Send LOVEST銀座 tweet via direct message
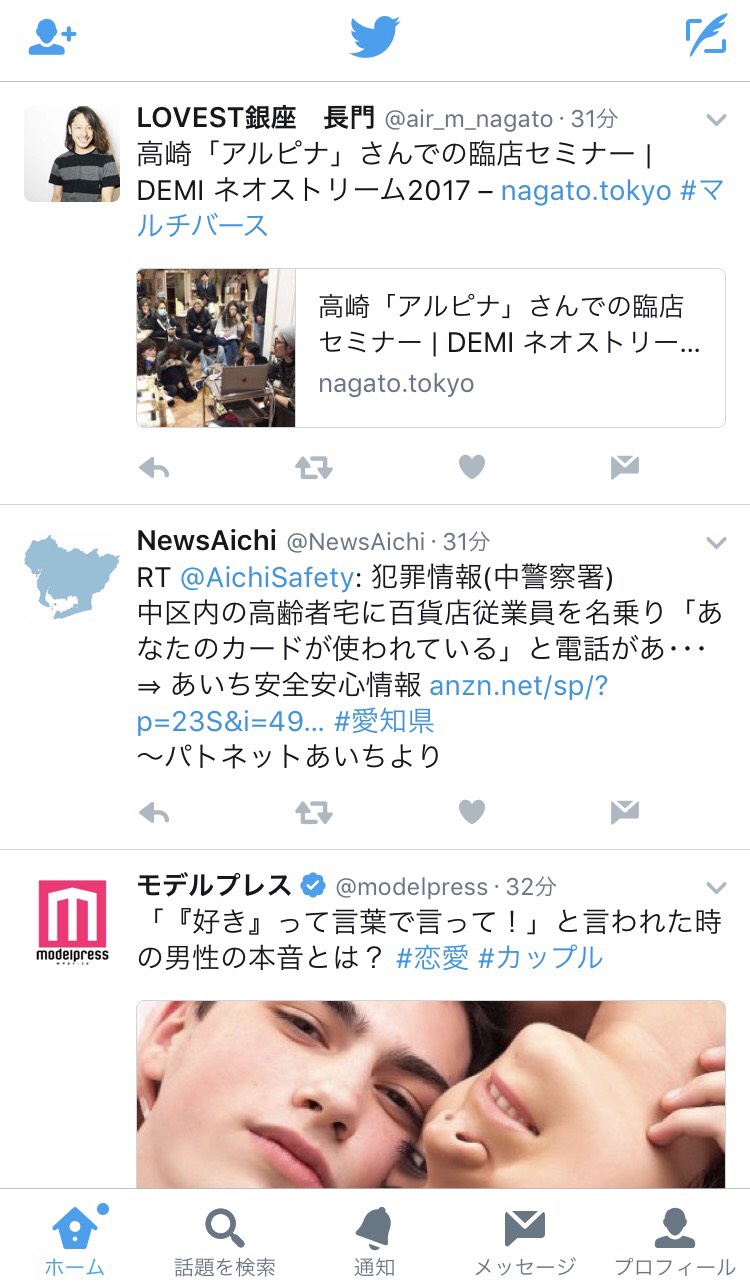The height and width of the screenshot is (1285, 750). pyautogui.click(x=624, y=467)
